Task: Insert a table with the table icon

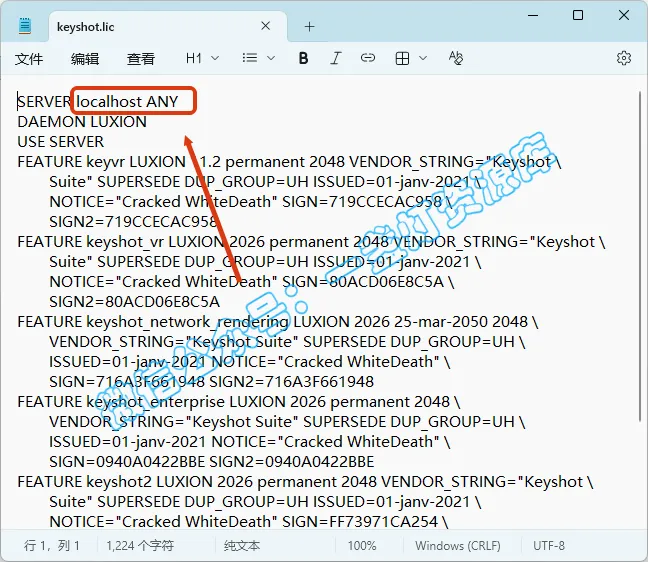Action: click(x=402, y=58)
